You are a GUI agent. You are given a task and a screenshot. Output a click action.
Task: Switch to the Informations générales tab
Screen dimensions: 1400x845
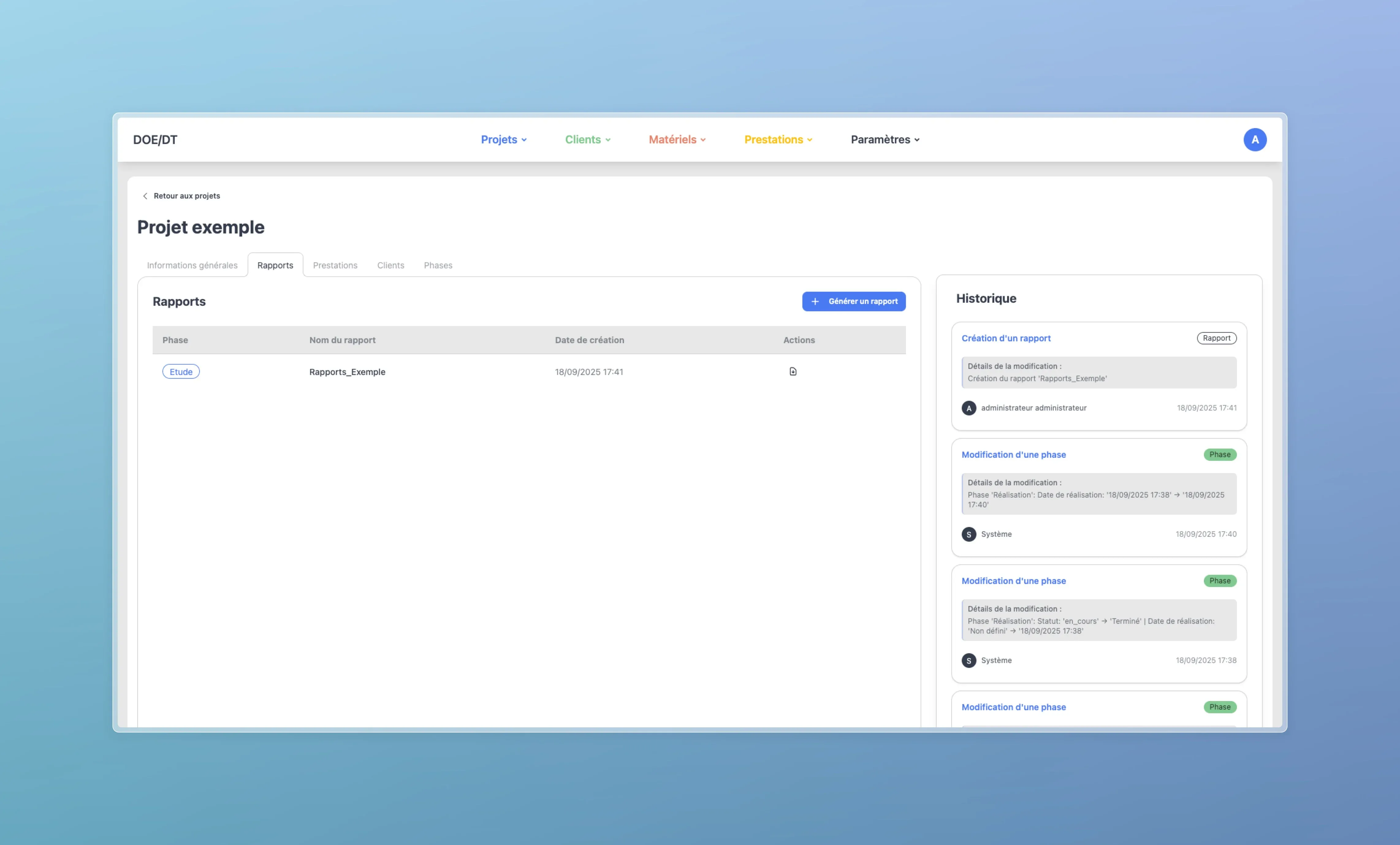(x=192, y=265)
